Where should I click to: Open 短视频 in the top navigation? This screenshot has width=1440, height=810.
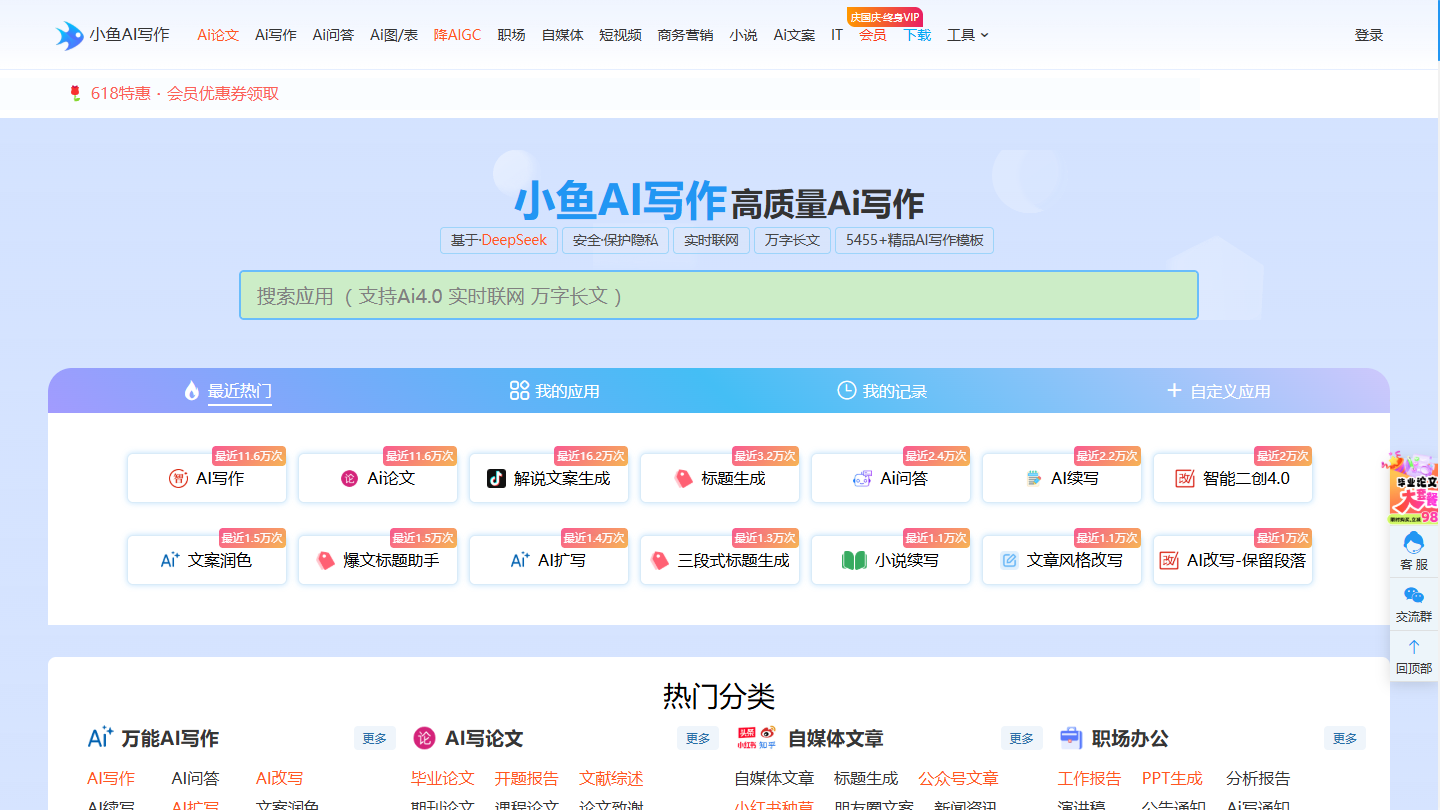tap(620, 35)
